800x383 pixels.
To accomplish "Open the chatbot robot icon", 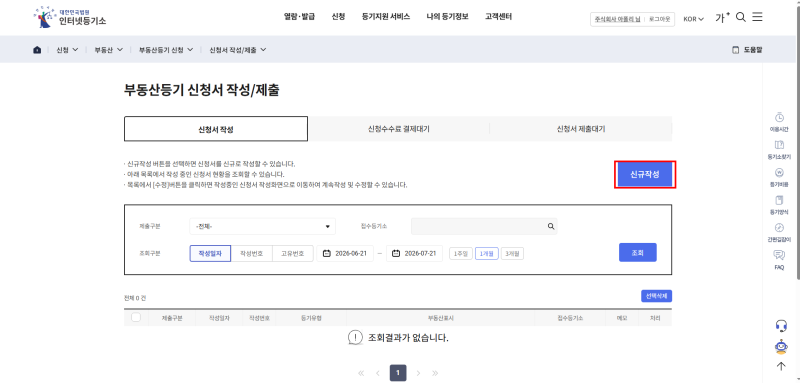I will tap(781, 346).
